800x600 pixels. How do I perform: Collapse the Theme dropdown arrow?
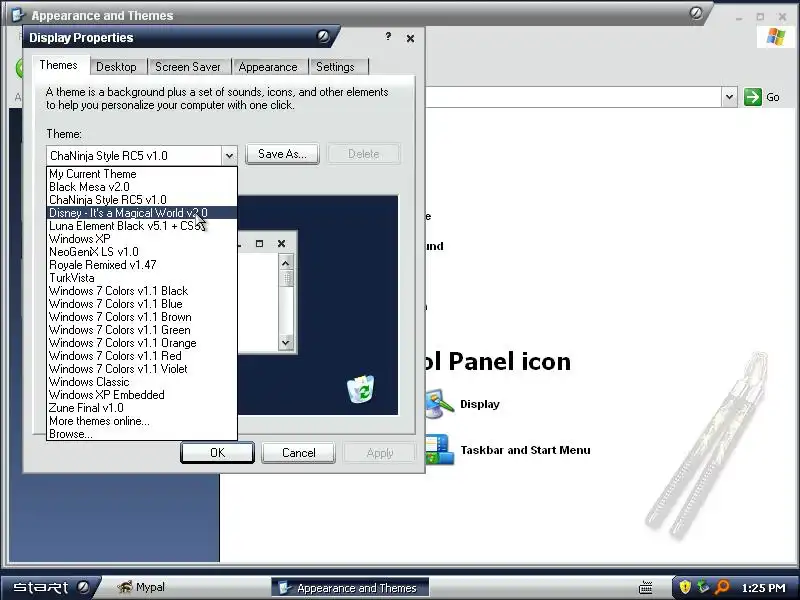pos(229,156)
